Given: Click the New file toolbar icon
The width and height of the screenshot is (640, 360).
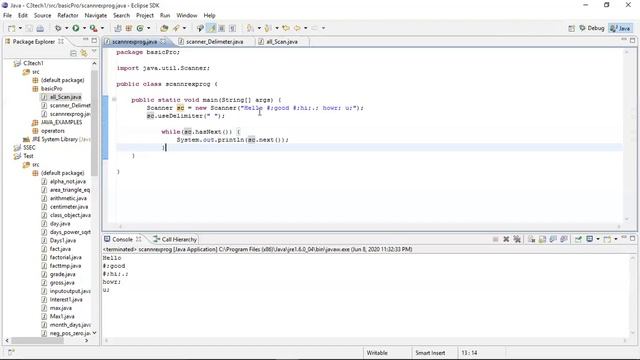Looking at the screenshot, I should pyautogui.click(x=12, y=28).
